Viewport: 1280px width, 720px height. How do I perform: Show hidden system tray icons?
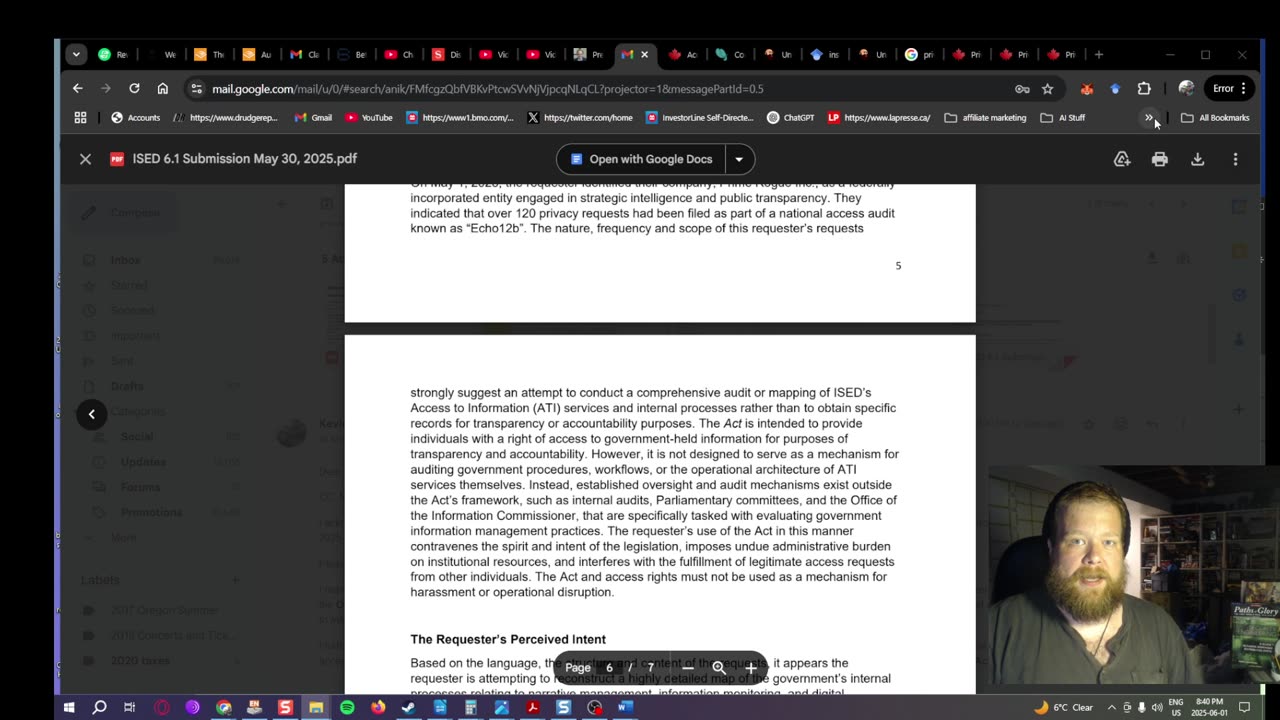1112,707
